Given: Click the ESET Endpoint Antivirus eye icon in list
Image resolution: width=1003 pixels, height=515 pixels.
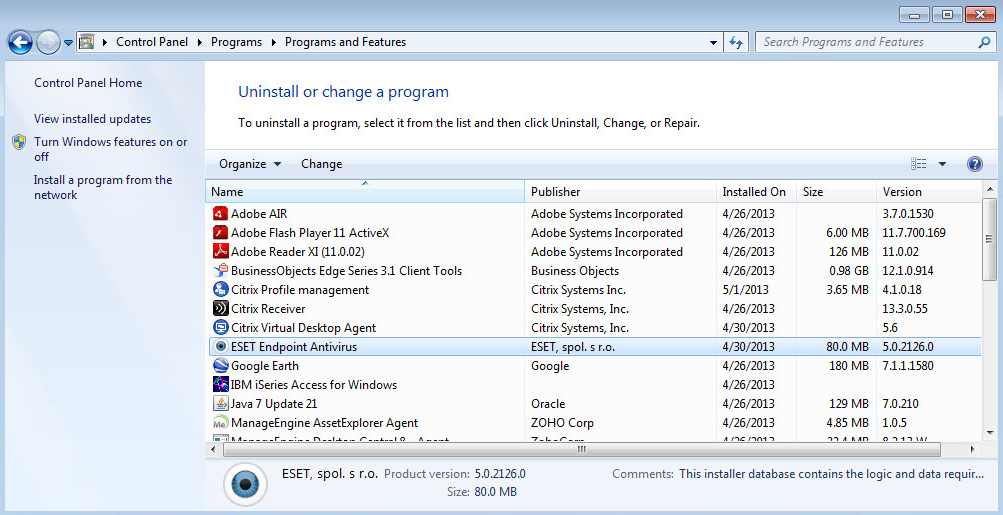Looking at the screenshot, I should (221, 347).
